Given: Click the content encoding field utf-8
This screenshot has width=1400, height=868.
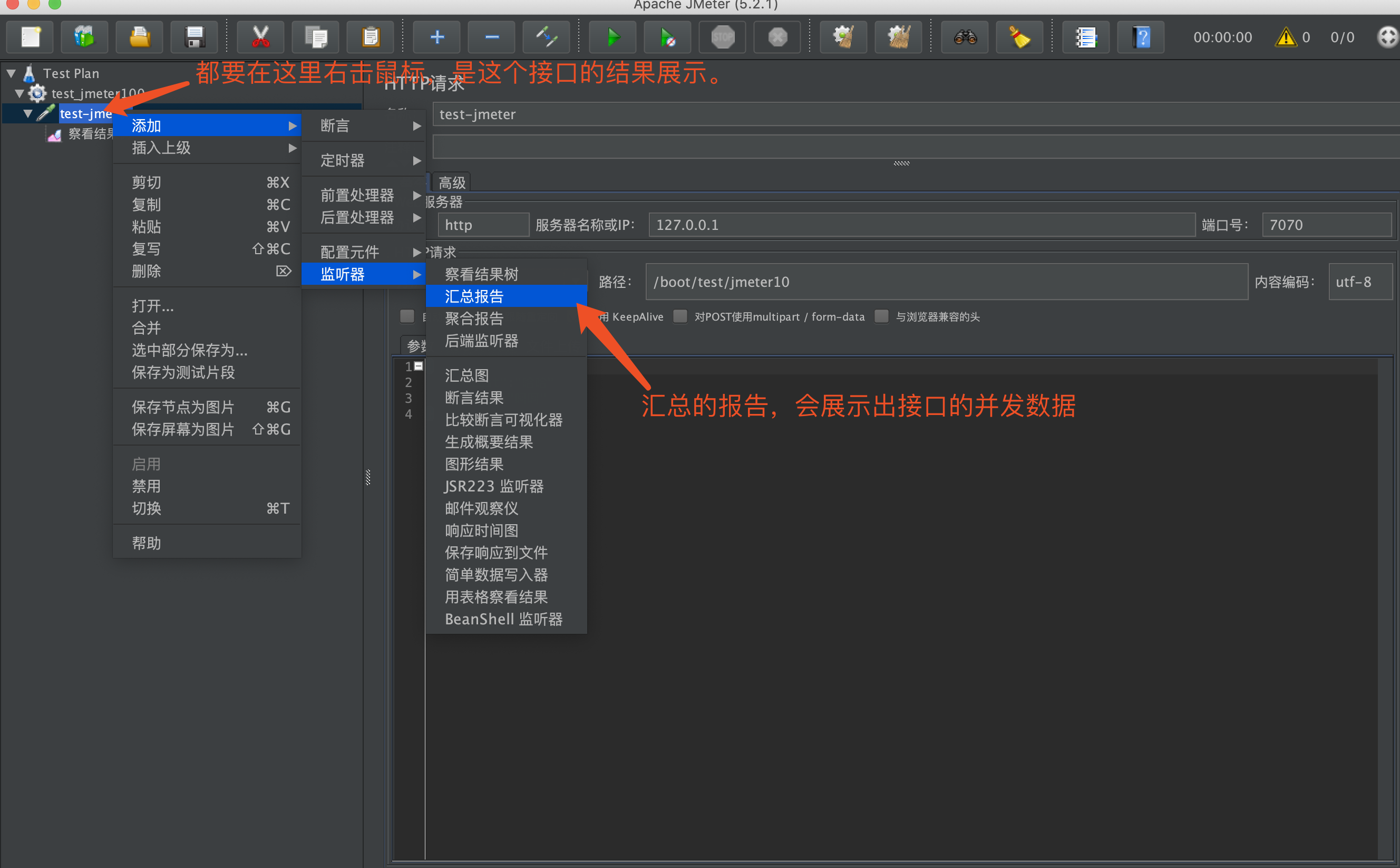Looking at the screenshot, I should (1360, 282).
